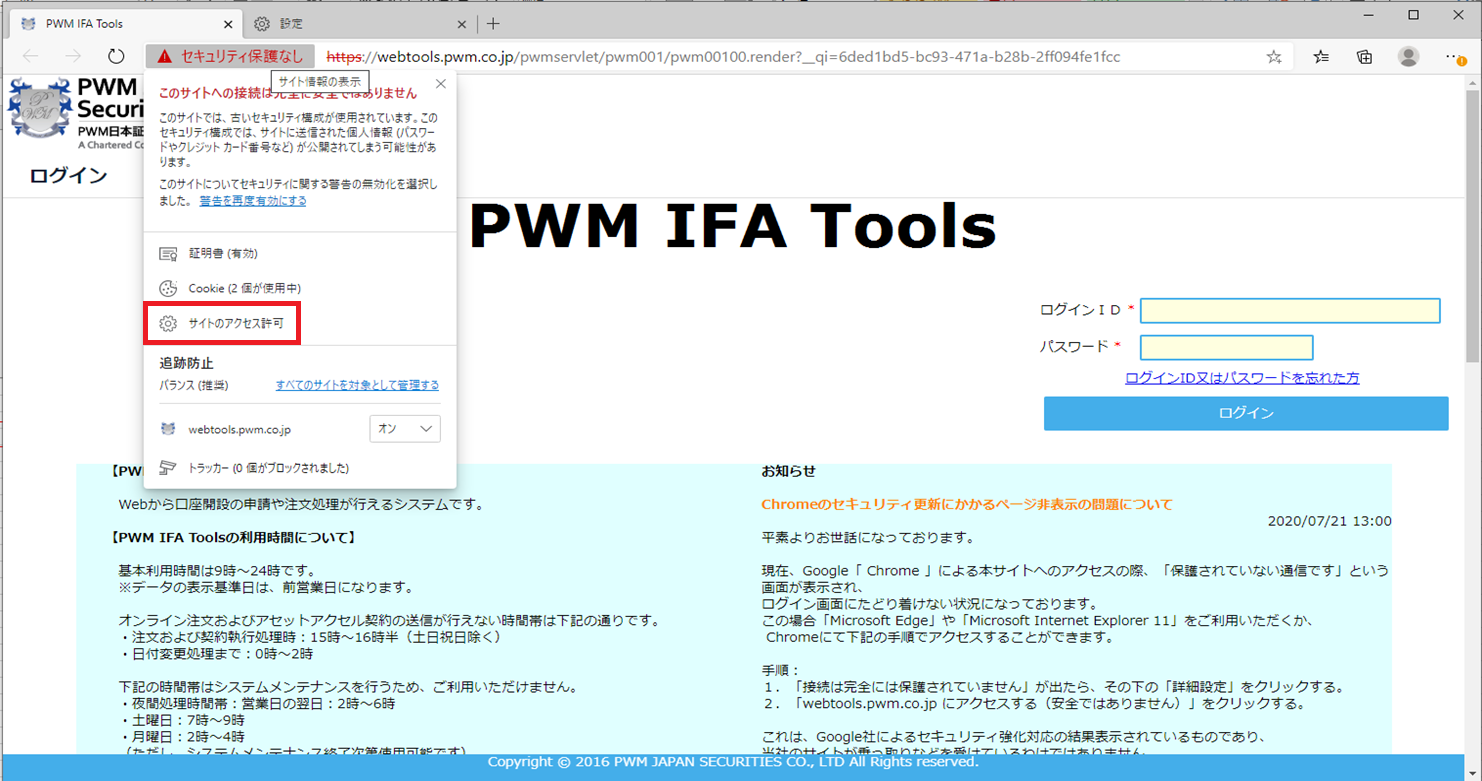
Task: Close the site information popup
Action: [x=441, y=84]
